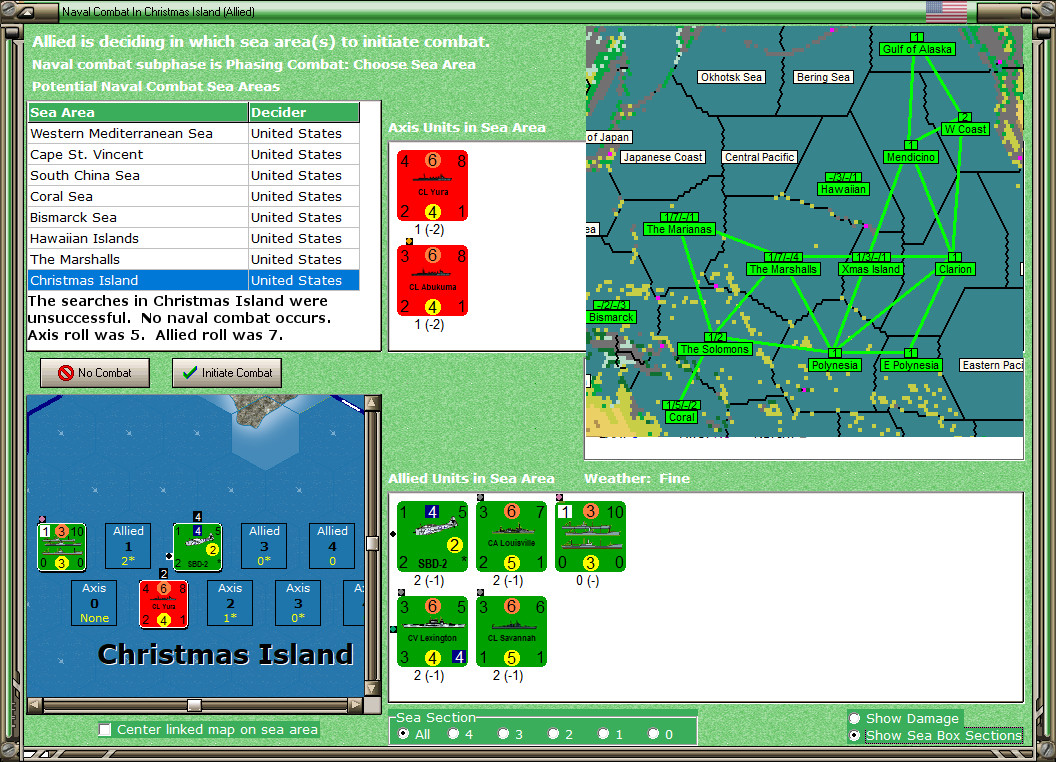The width and height of the screenshot is (1056, 762).
Task: Click the CL Yura counter on the sea map
Action: [164, 604]
